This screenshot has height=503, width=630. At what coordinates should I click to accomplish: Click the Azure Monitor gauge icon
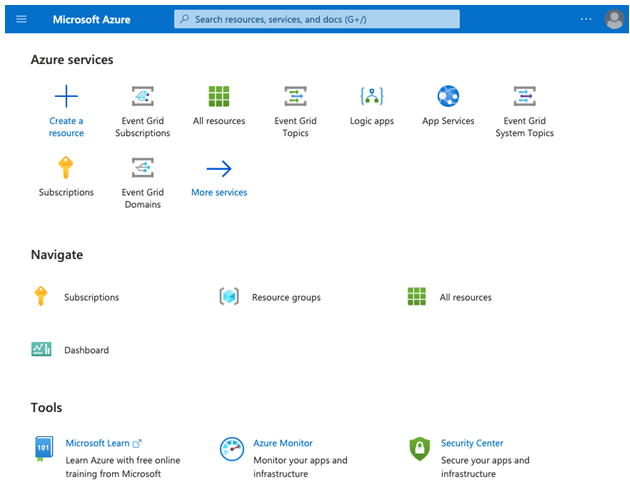(x=232, y=449)
